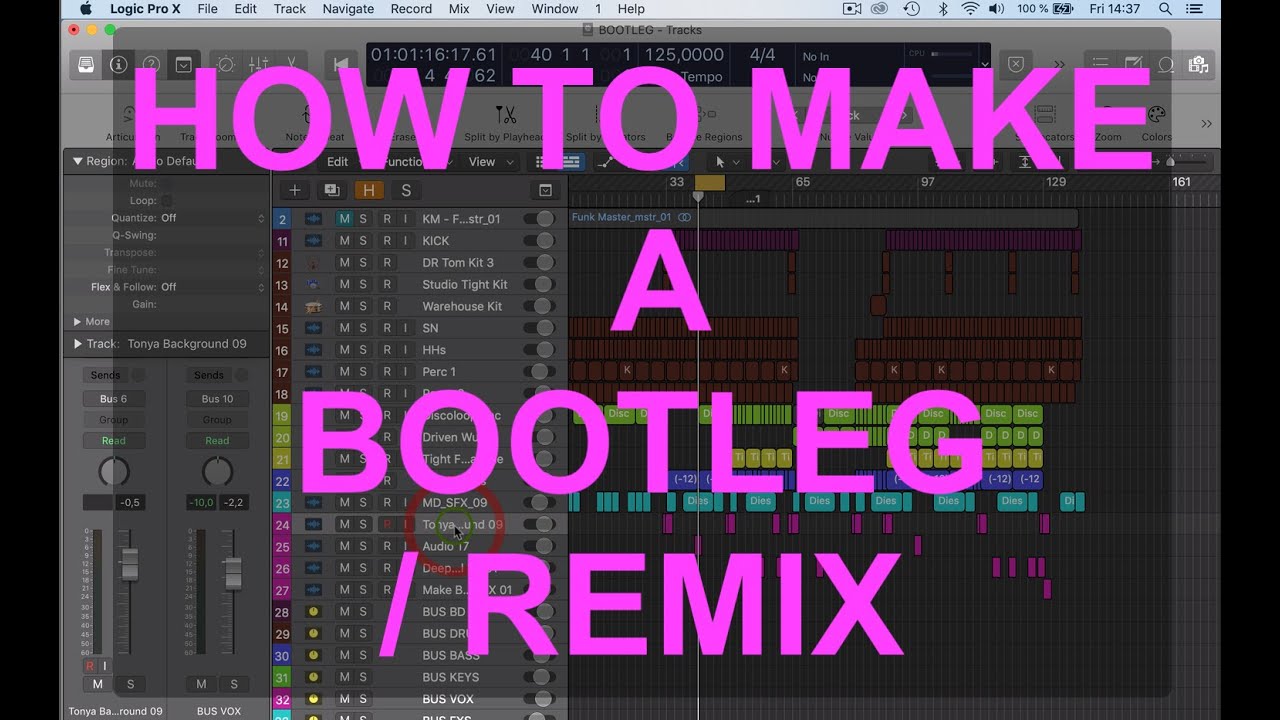Open the track header options box icon

point(545,190)
